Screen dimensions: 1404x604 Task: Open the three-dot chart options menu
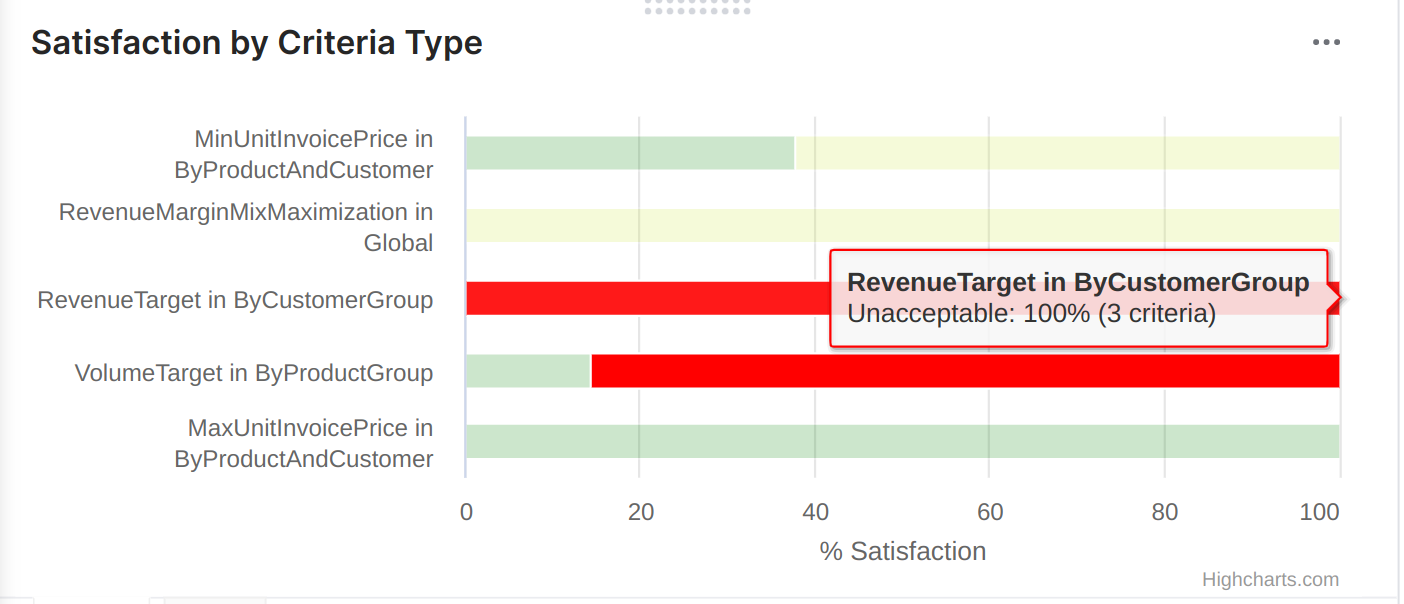[x=1326, y=42]
